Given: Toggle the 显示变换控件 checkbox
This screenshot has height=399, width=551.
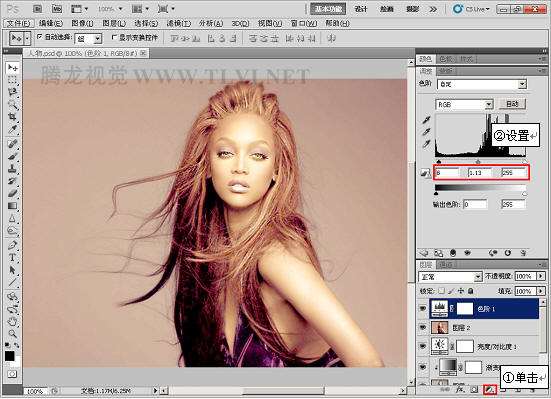Looking at the screenshot, I should click(x=114, y=37).
